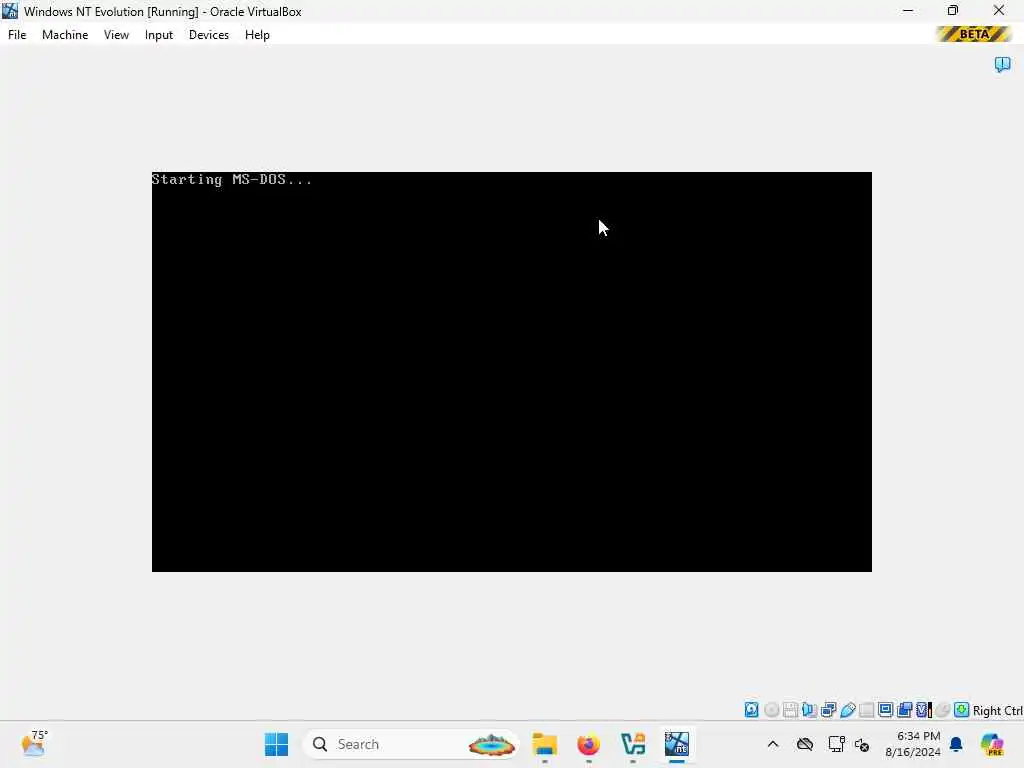Click the shared folders status icon
1024x768 pixels.
pos(867,710)
